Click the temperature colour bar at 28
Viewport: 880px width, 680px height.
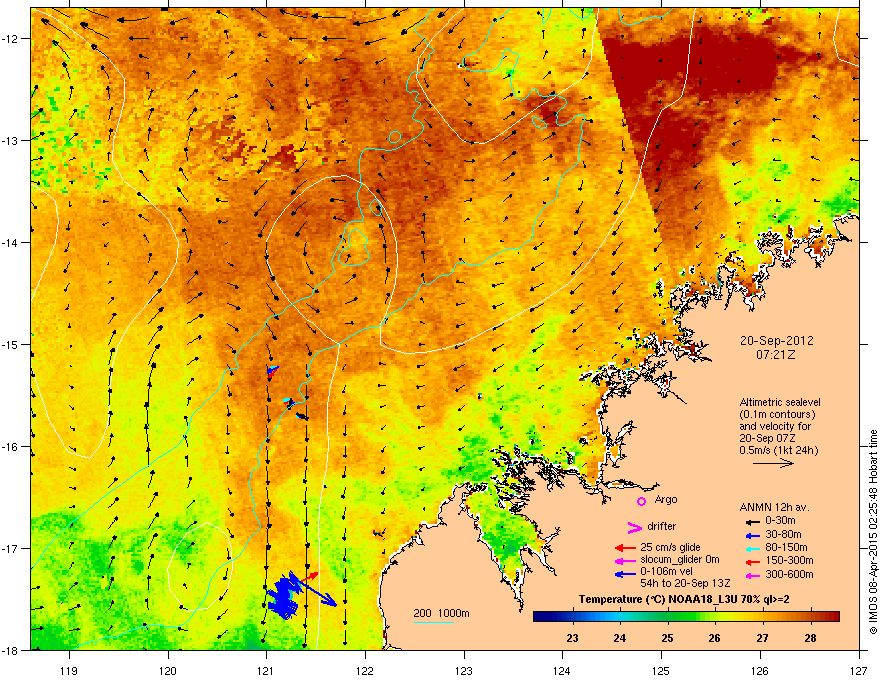click(x=810, y=616)
